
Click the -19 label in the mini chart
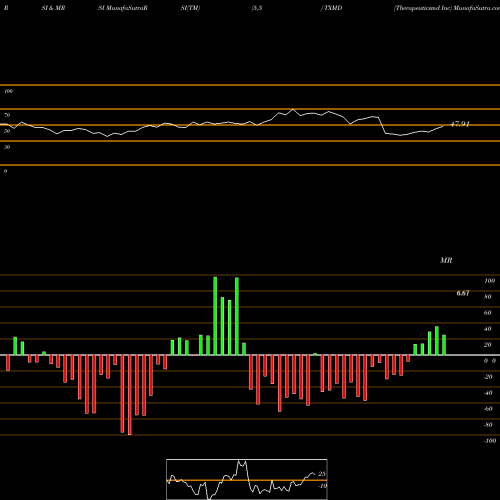point(322,486)
